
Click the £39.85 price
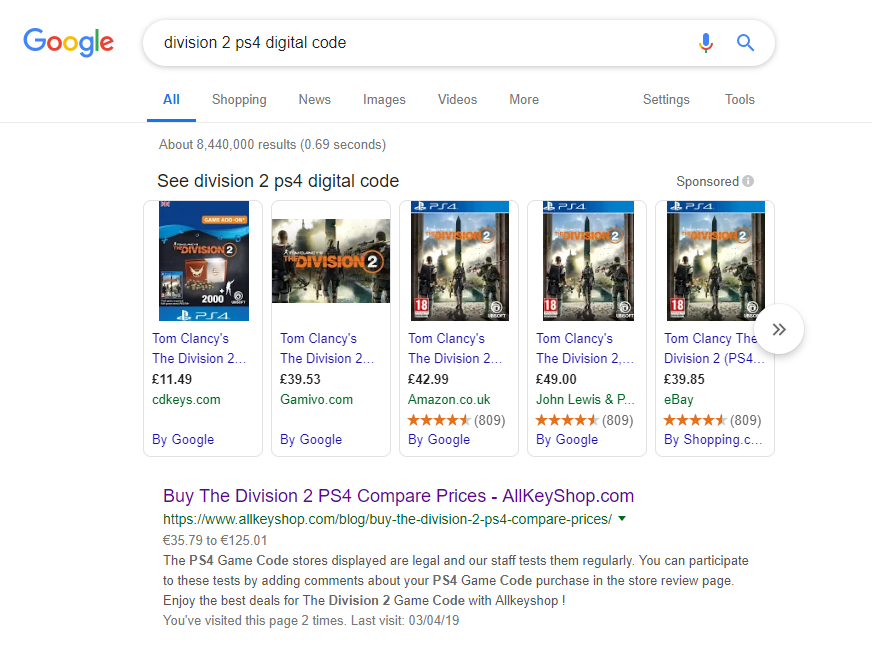point(684,379)
